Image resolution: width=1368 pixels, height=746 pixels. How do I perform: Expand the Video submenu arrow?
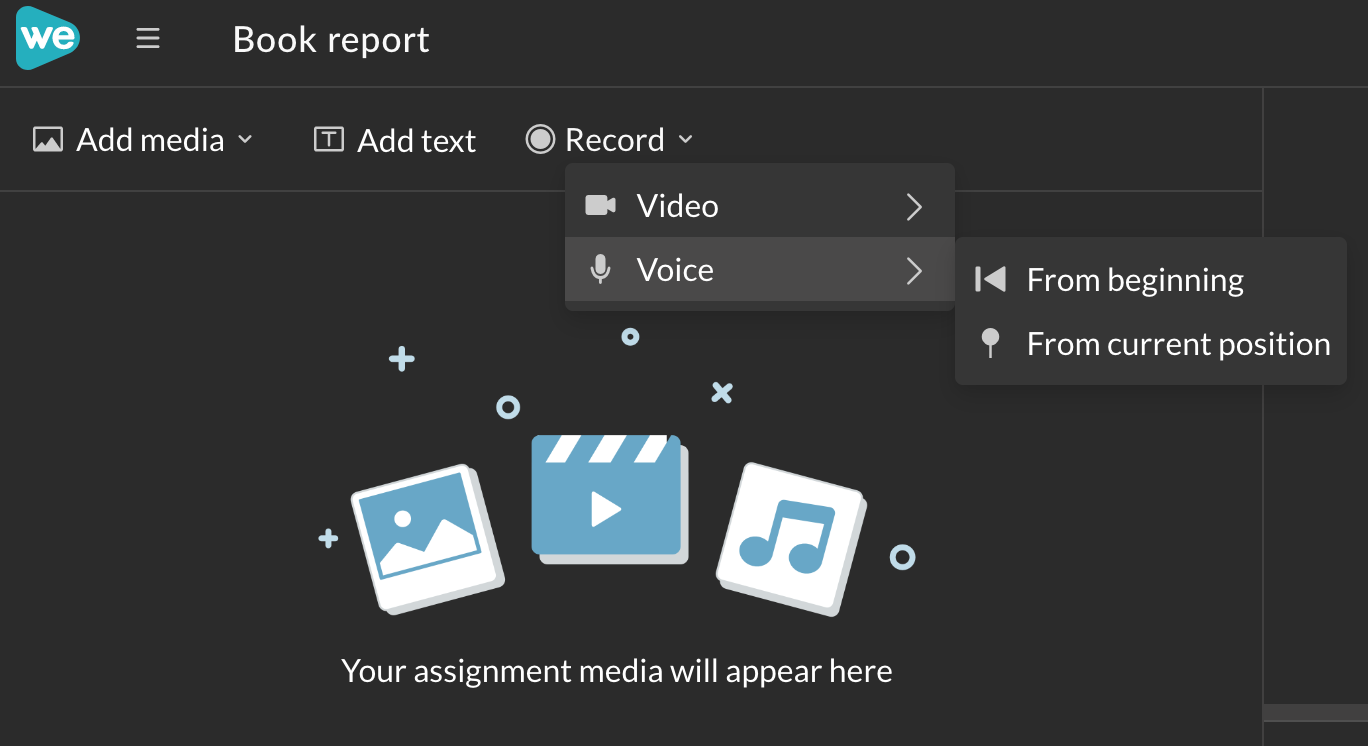pyautogui.click(x=913, y=206)
